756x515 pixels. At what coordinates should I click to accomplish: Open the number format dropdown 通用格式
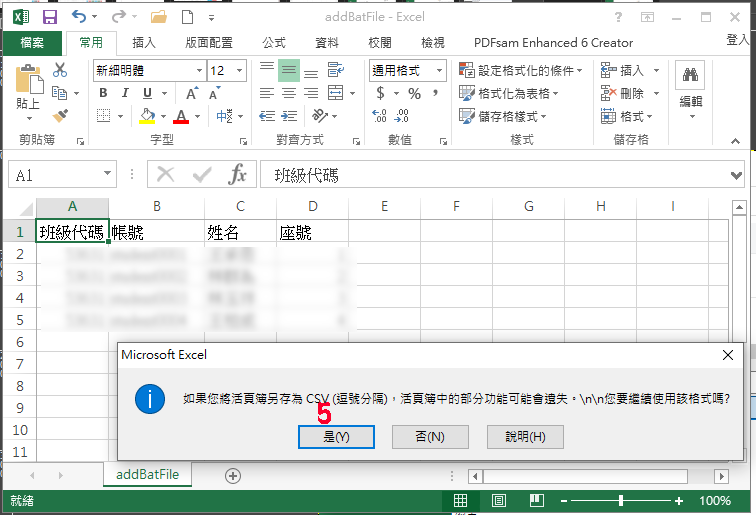pyautogui.click(x=439, y=70)
